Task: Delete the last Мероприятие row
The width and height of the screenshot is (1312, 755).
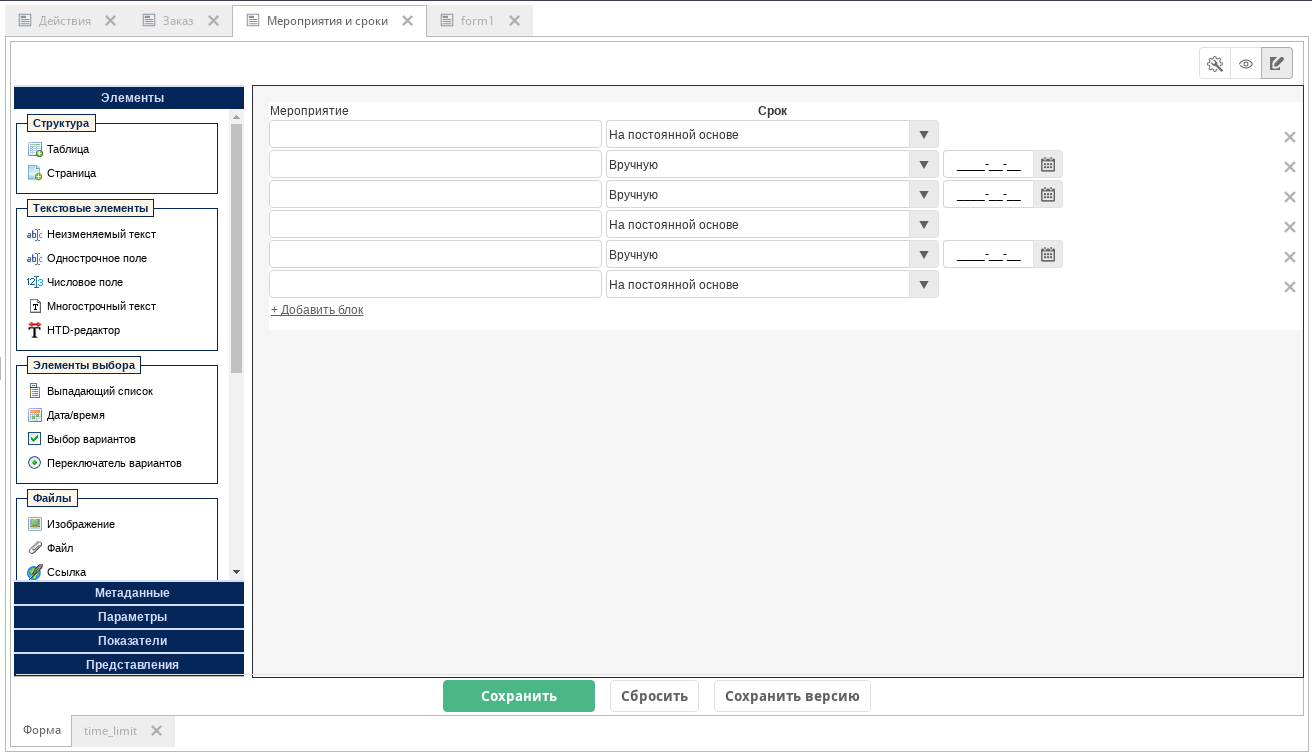Action: pyautogui.click(x=1290, y=287)
